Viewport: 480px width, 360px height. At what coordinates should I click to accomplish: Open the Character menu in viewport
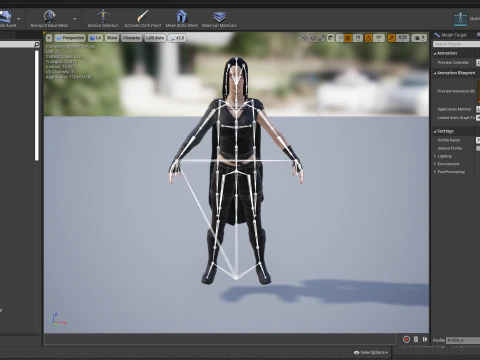131,38
